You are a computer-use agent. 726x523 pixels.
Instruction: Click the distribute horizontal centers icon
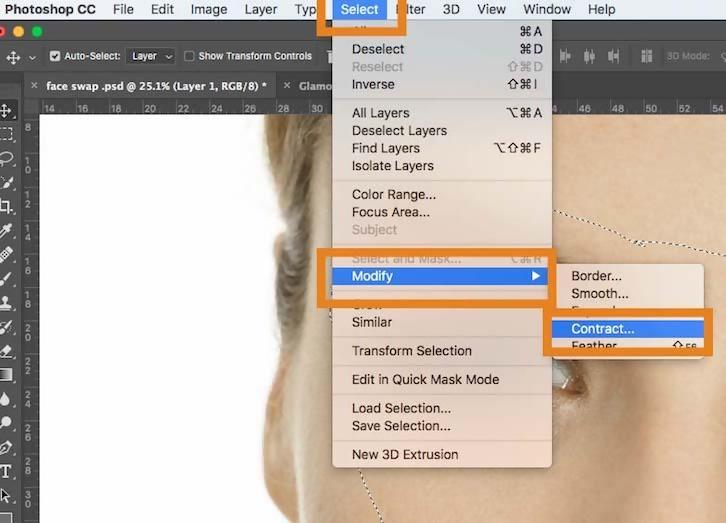coord(589,56)
